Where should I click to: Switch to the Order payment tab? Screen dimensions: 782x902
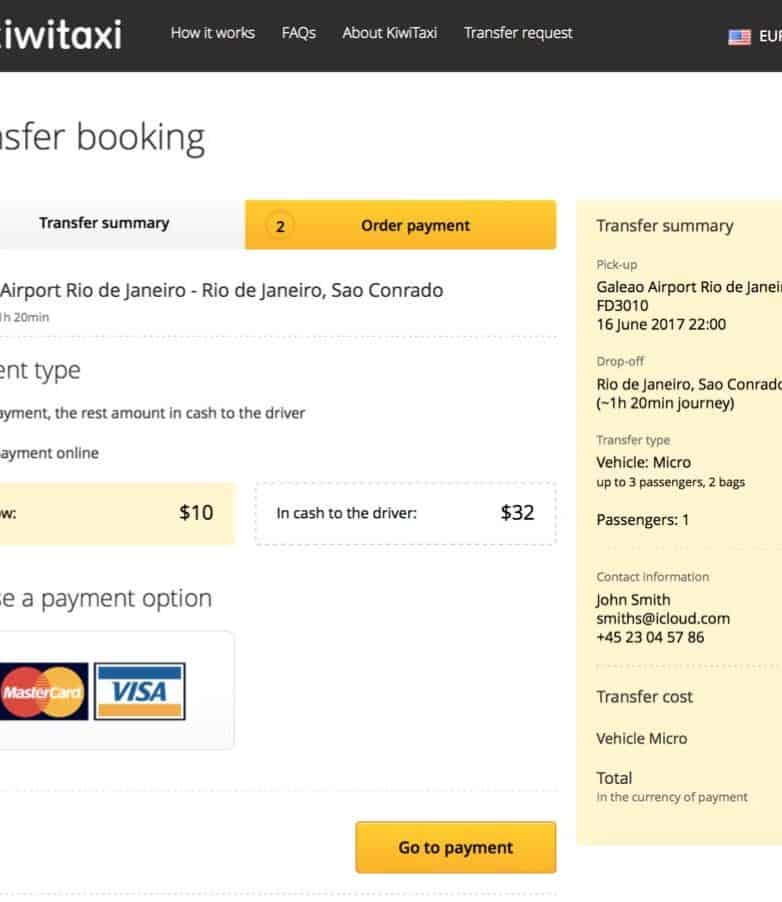[415, 226]
